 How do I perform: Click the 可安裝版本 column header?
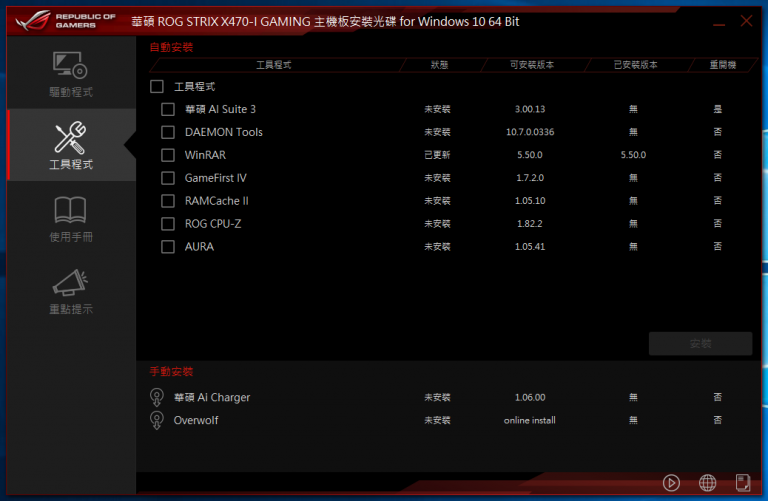point(532,65)
